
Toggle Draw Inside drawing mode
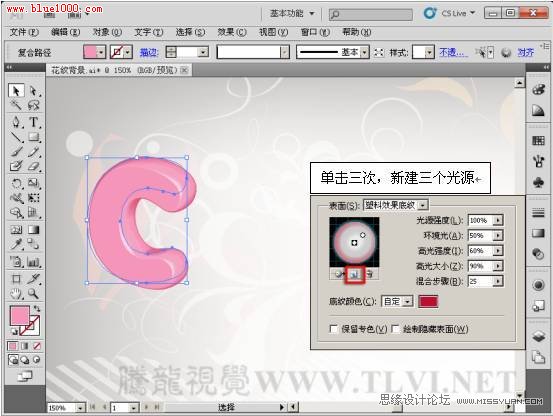pyautogui.click(x=37, y=360)
